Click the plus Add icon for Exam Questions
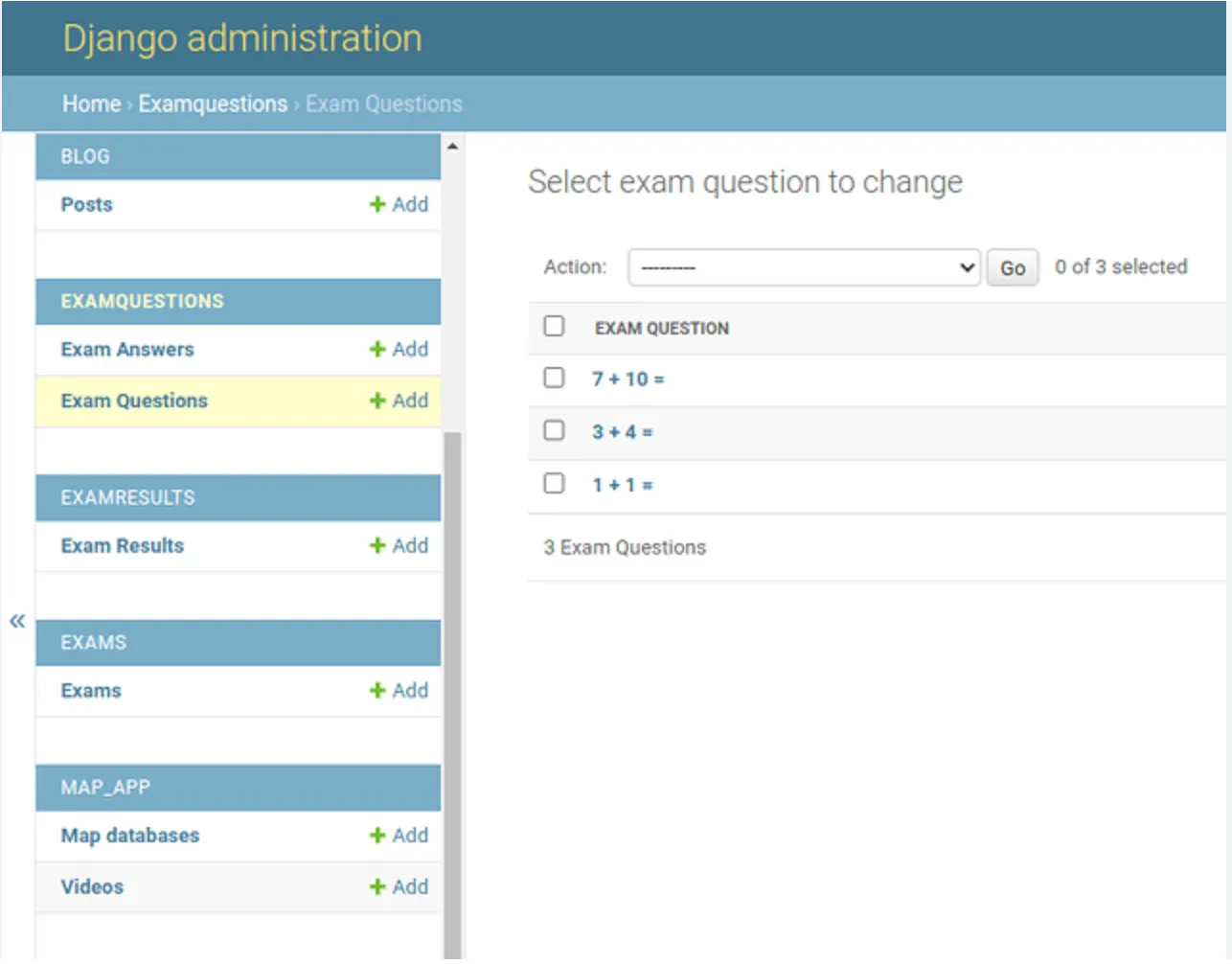The image size is (1232, 964). click(x=377, y=402)
